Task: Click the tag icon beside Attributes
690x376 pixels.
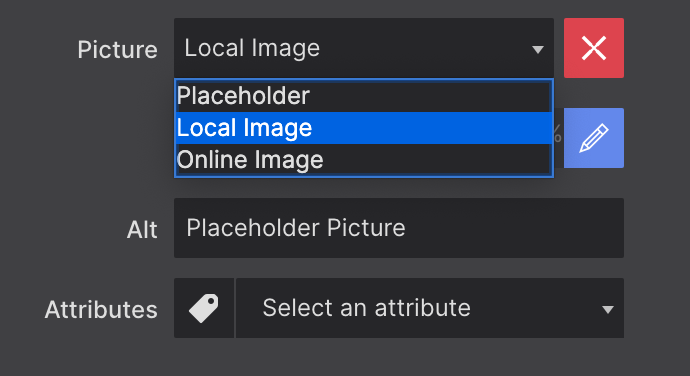Action: 204,308
